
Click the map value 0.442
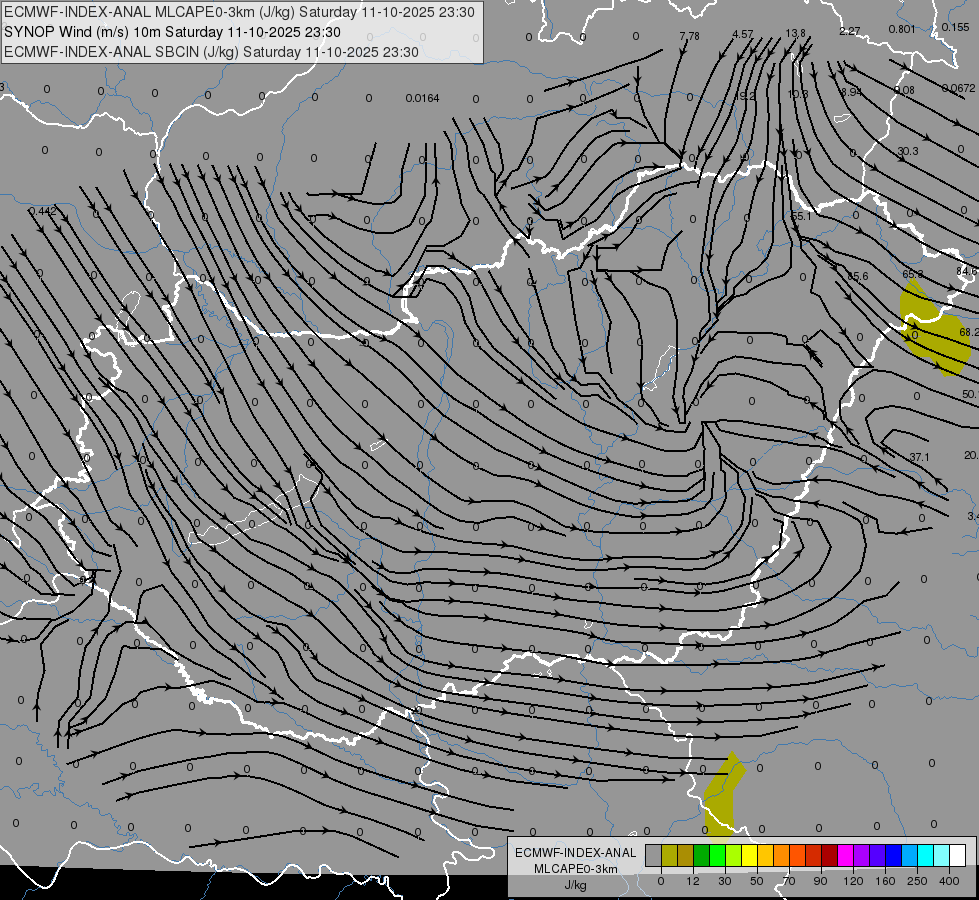pos(43,212)
